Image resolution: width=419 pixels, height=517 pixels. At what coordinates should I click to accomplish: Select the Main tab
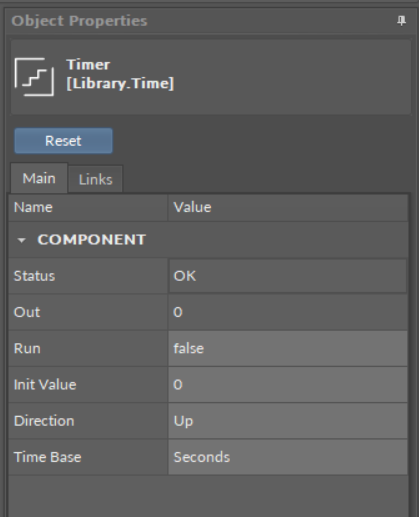pyautogui.click(x=39, y=178)
